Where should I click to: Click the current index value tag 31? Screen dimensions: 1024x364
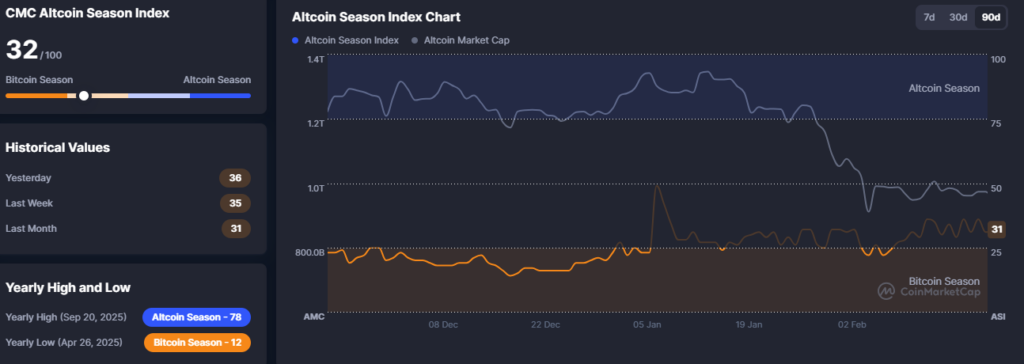[x=997, y=229]
